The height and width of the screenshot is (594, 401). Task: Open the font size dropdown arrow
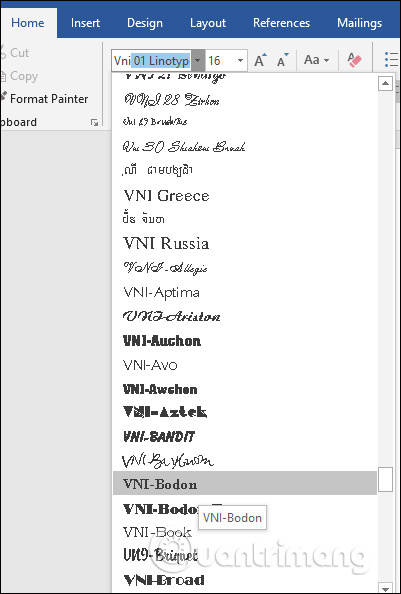[240, 60]
